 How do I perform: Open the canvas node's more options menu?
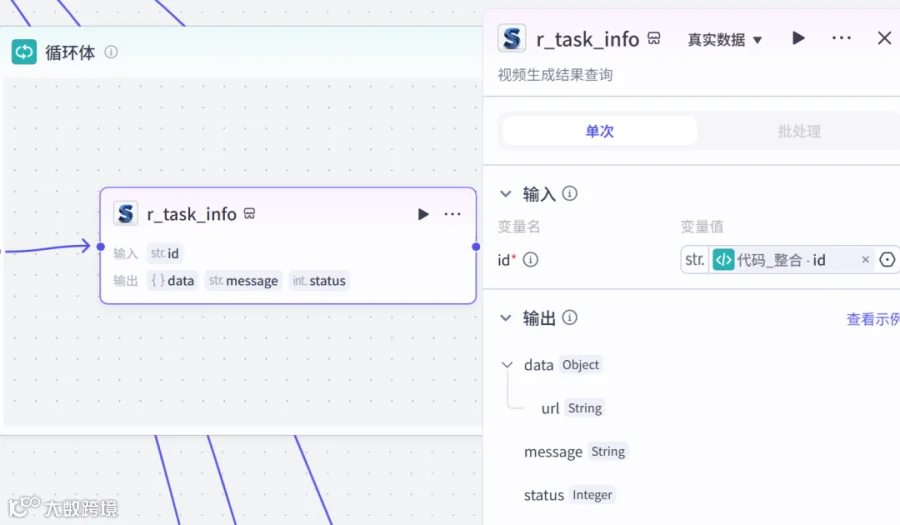click(452, 214)
